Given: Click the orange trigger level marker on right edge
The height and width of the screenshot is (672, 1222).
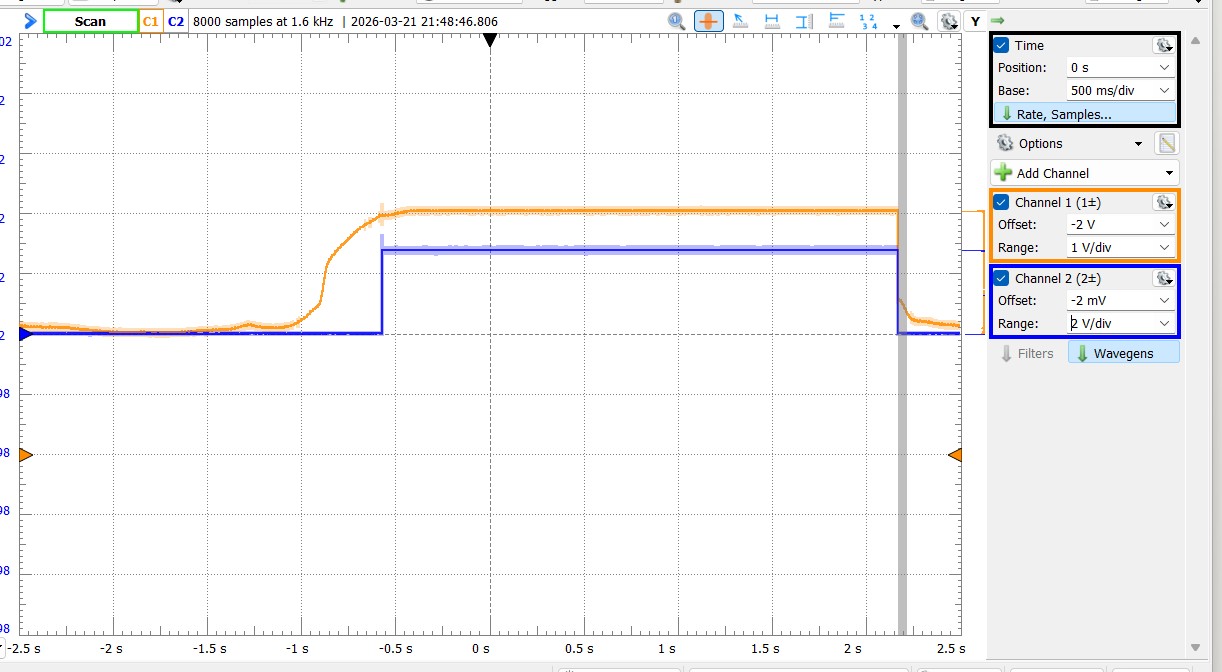Looking at the screenshot, I should tap(955, 455).
